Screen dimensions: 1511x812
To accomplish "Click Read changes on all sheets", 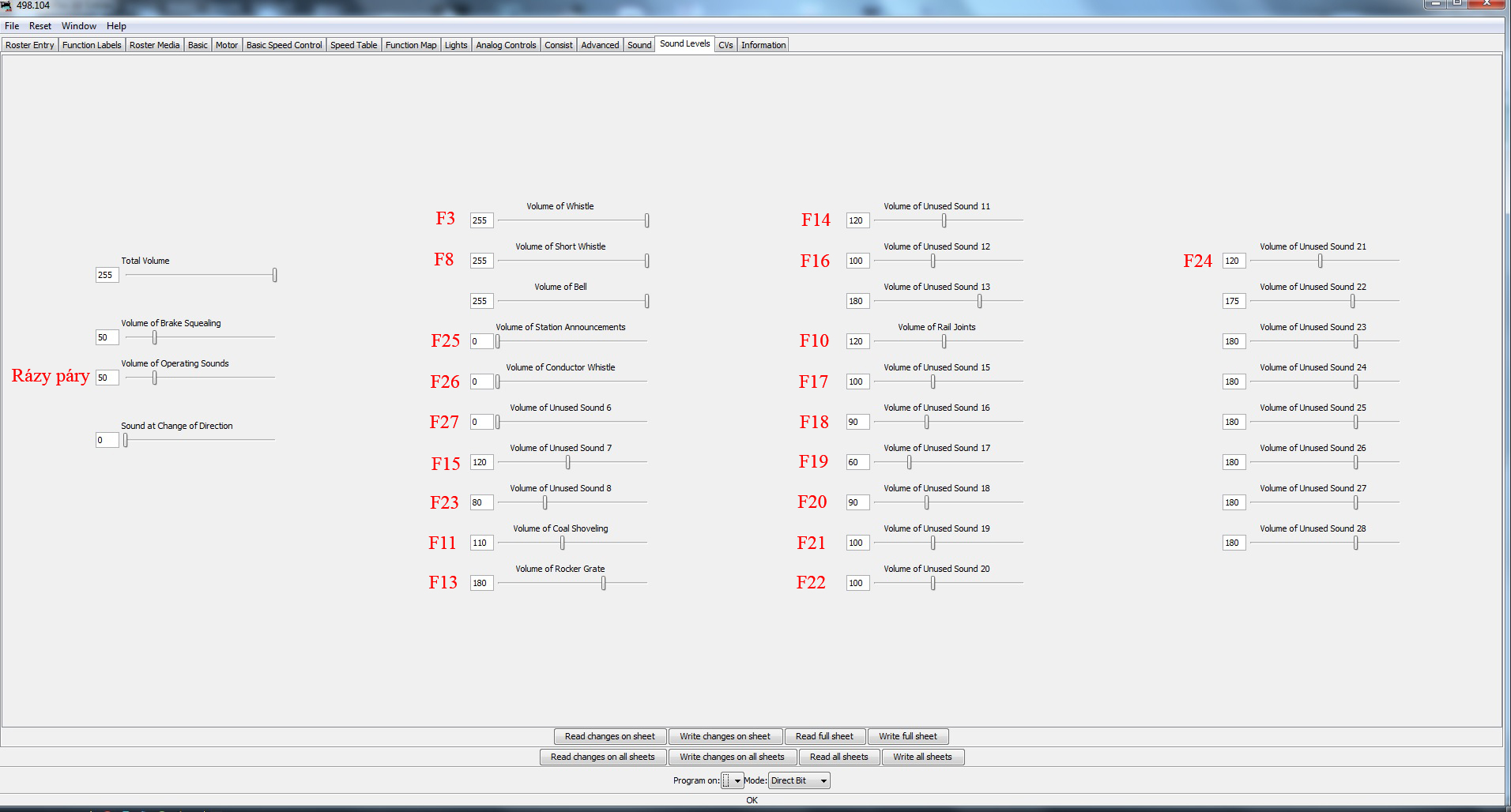I will tap(602, 757).
